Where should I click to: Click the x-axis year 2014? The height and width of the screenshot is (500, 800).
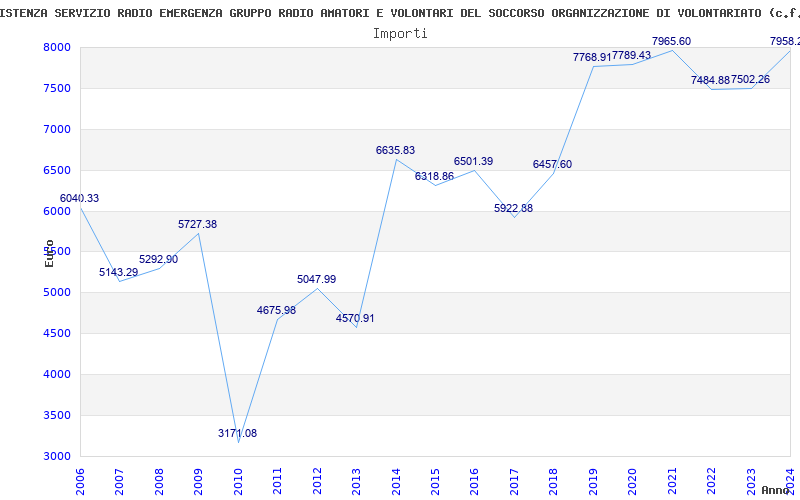pyautogui.click(x=396, y=482)
